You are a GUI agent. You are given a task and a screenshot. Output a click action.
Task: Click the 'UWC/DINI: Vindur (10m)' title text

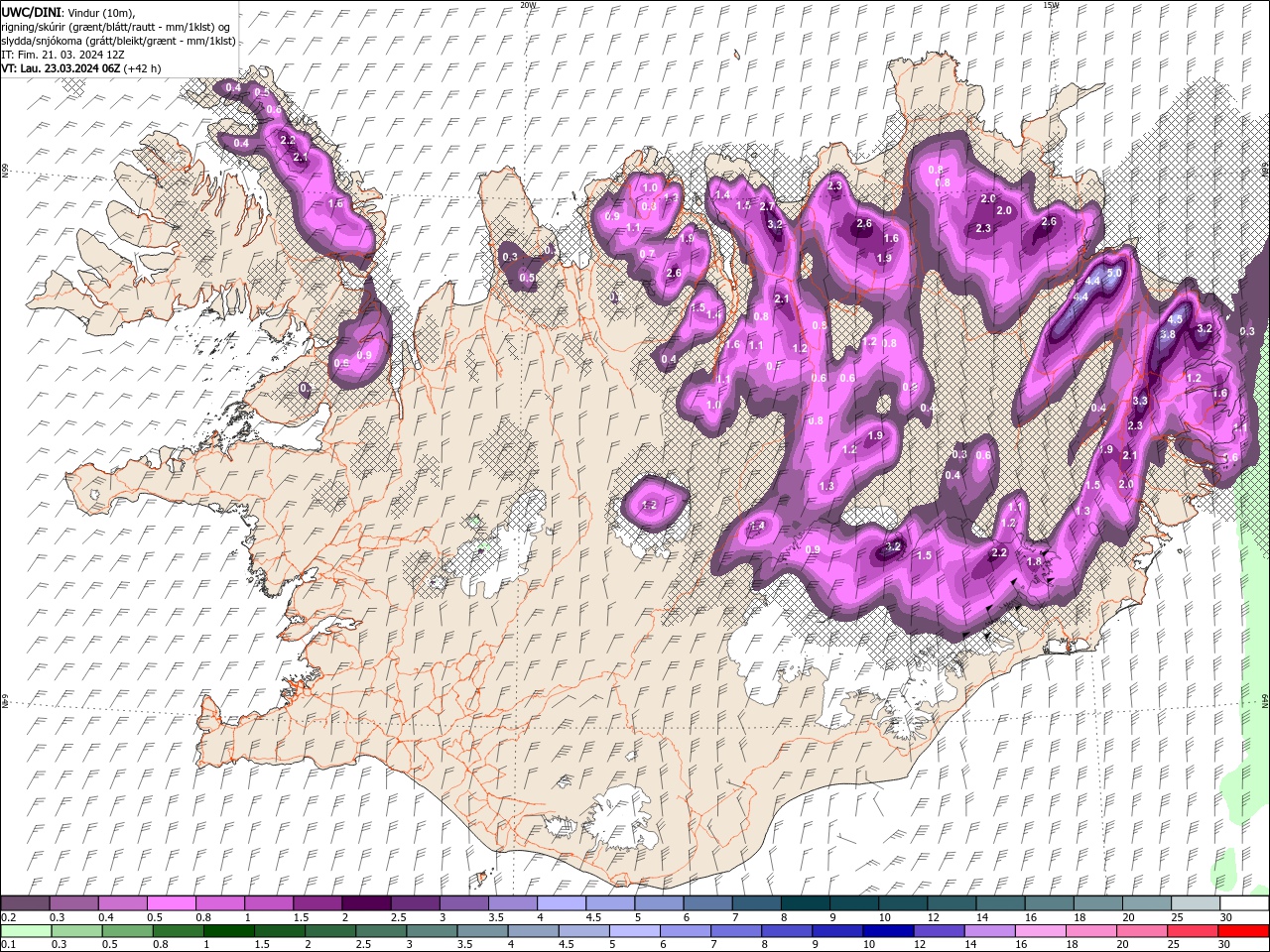[x=68, y=12]
